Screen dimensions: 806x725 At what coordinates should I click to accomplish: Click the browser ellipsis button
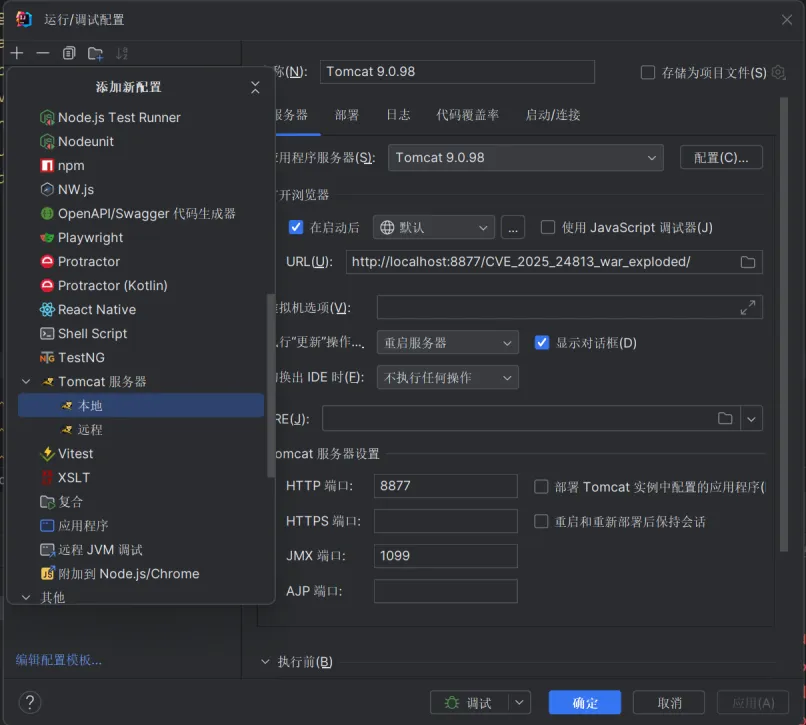(x=512, y=227)
